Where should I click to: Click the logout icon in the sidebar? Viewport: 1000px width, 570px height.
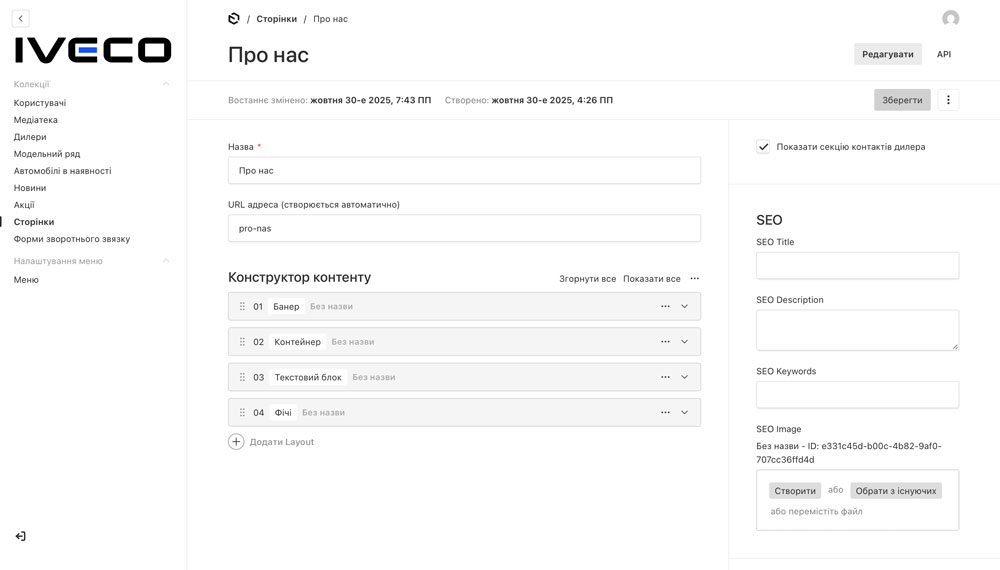coord(20,536)
